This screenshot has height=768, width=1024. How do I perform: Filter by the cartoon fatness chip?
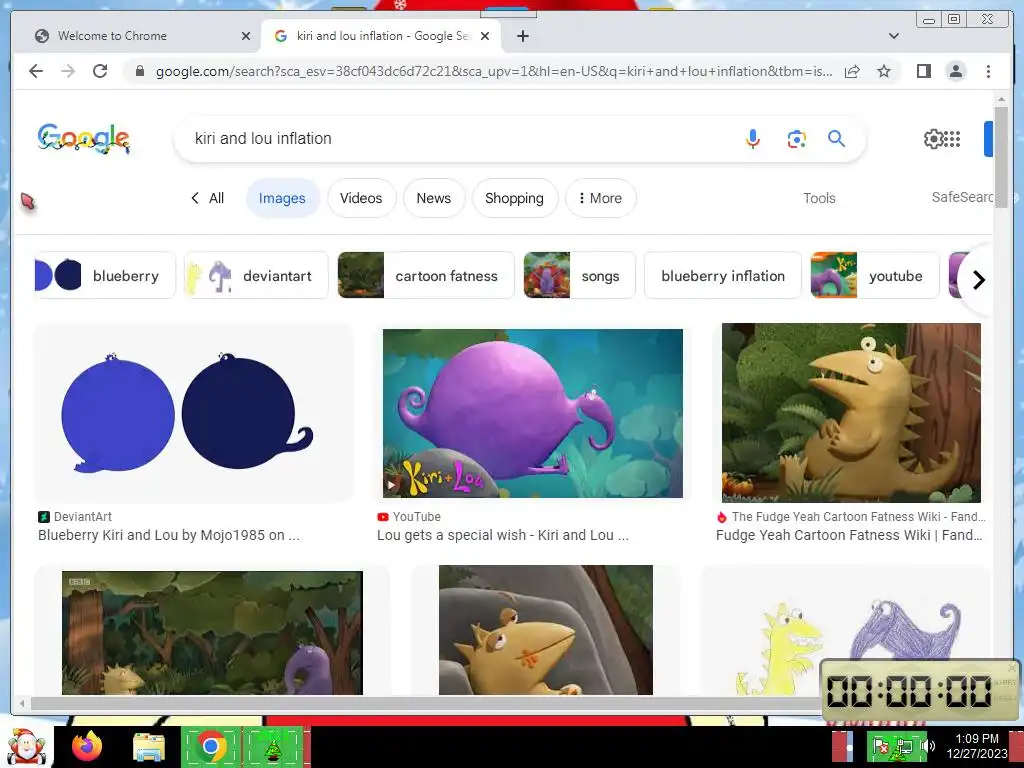tap(426, 276)
